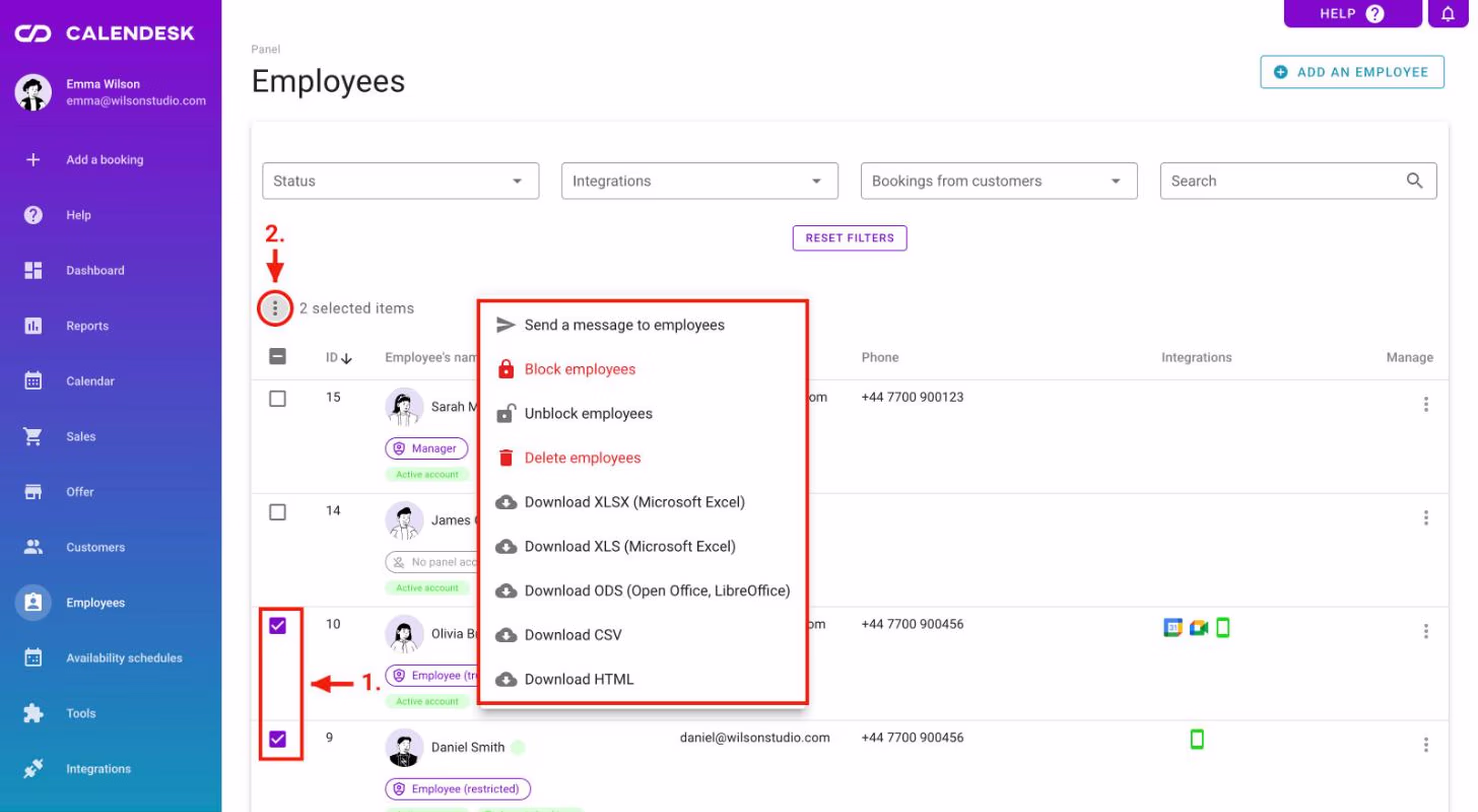Open Sales cart icon in sidebar

coord(33,437)
